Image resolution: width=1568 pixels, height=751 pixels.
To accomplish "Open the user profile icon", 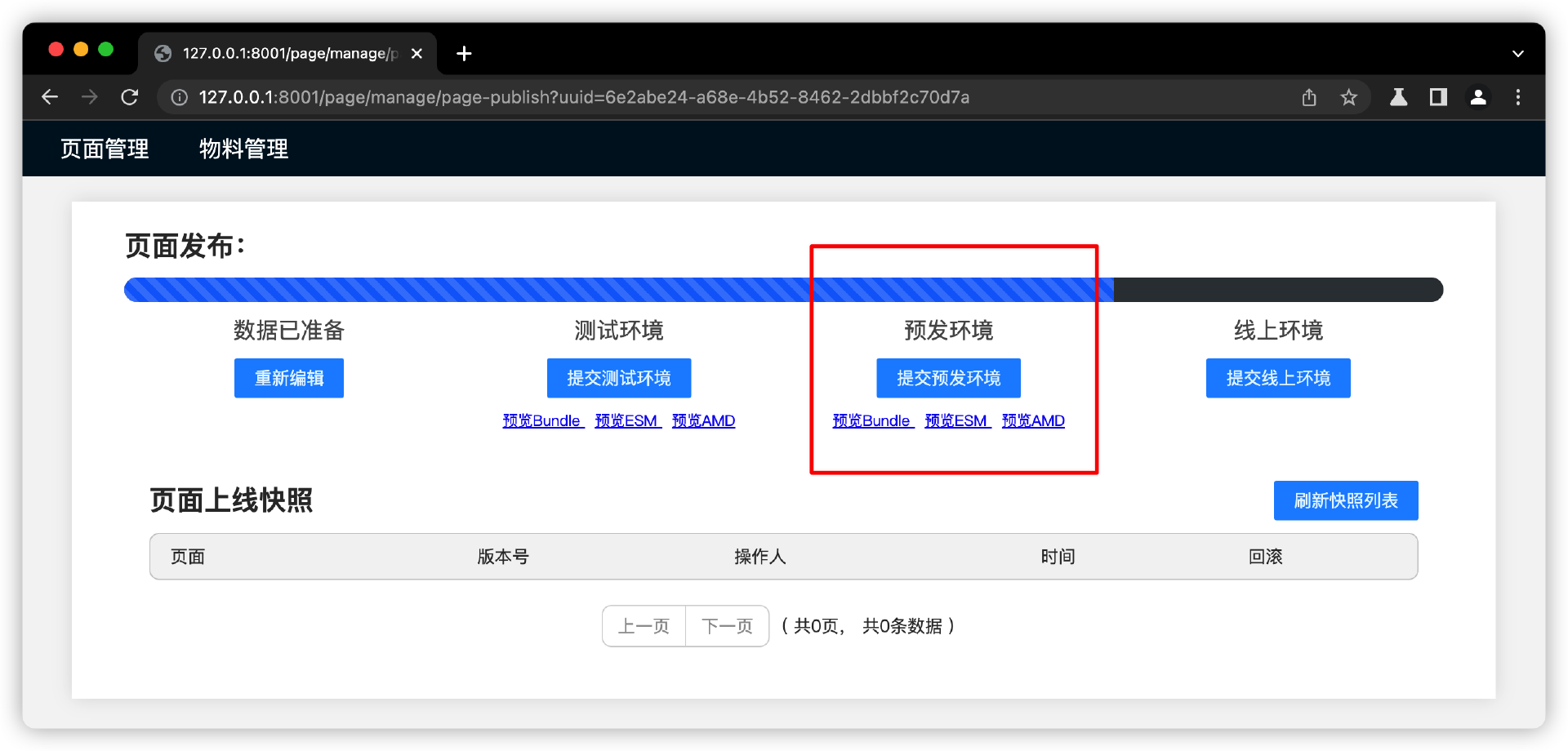I will [1478, 97].
